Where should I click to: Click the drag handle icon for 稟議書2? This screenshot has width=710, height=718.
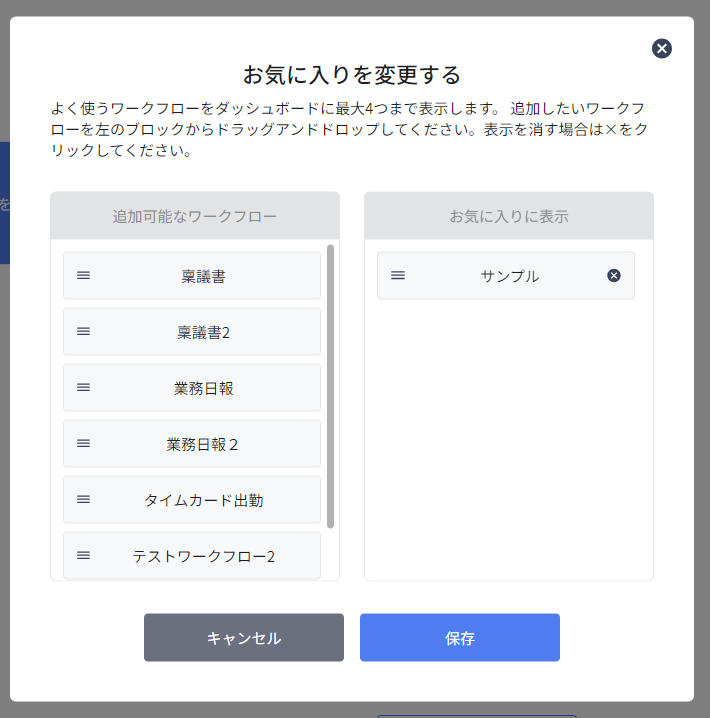(83, 331)
